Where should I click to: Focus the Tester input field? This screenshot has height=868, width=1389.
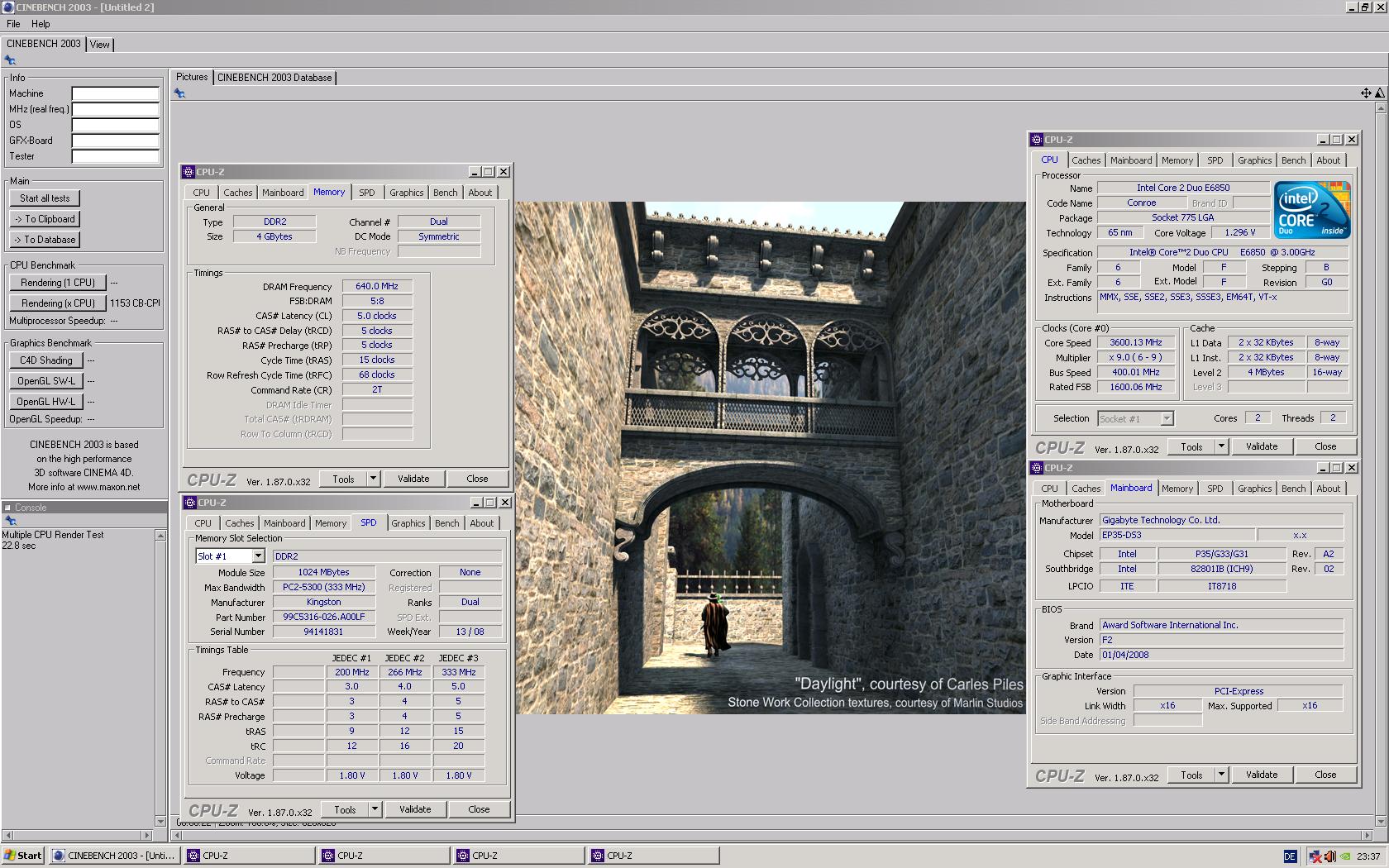click(x=115, y=156)
